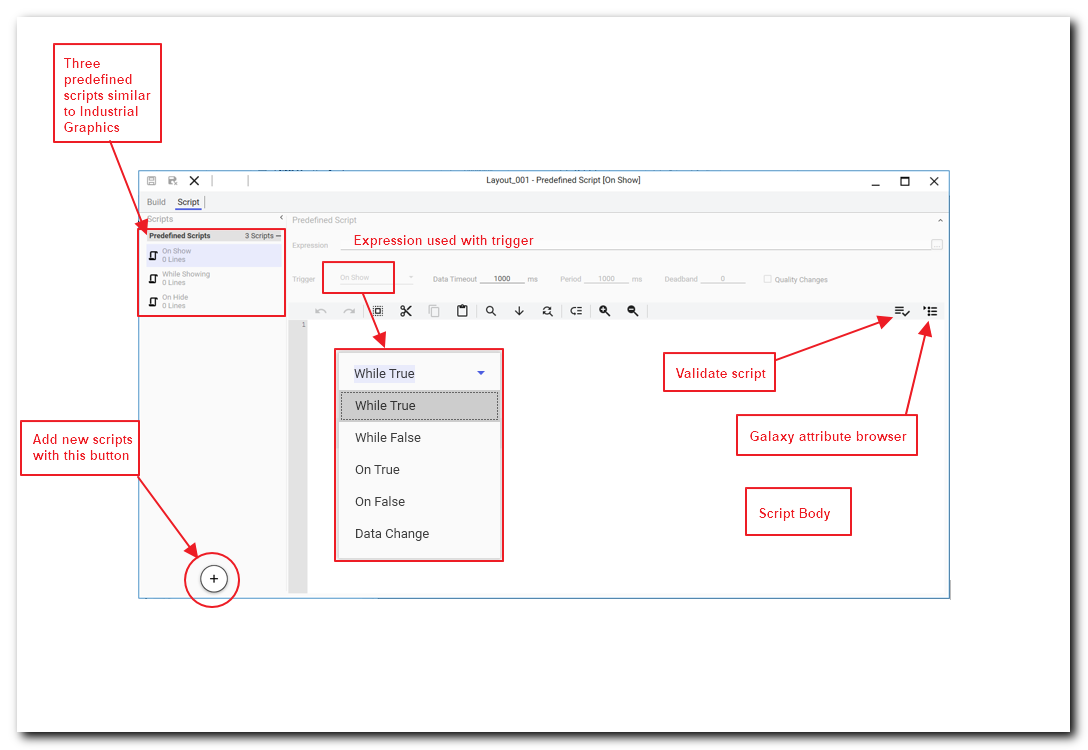The image size is (1088, 750).
Task: Click the Find magnifier icon
Action: click(491, 311)
